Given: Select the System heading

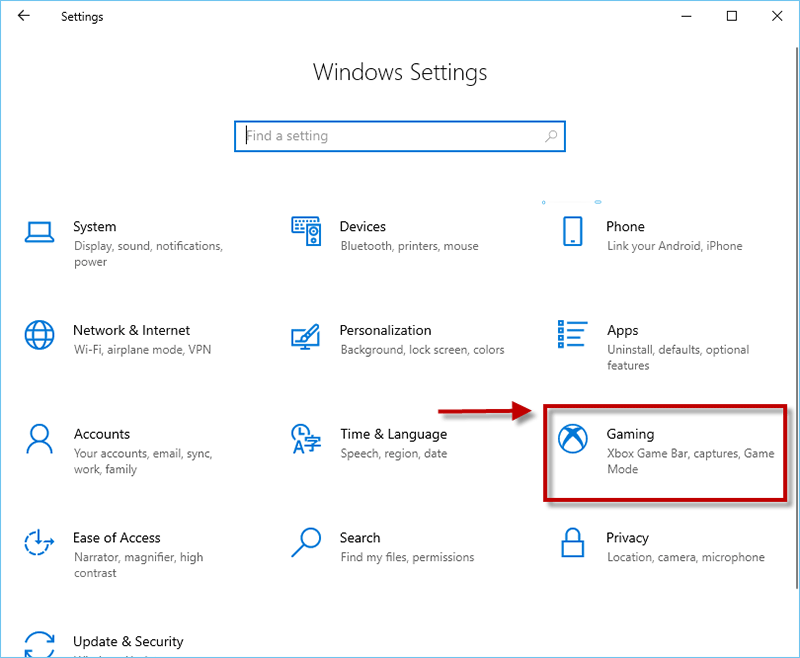Looking at the screenshot, I should [x=94, y=226].
